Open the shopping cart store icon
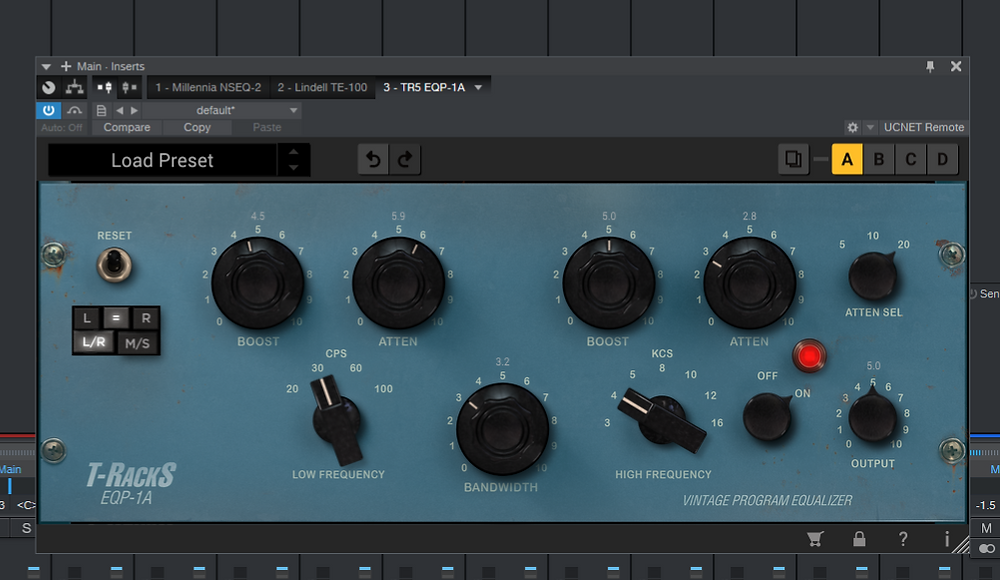 pos(814,539)
